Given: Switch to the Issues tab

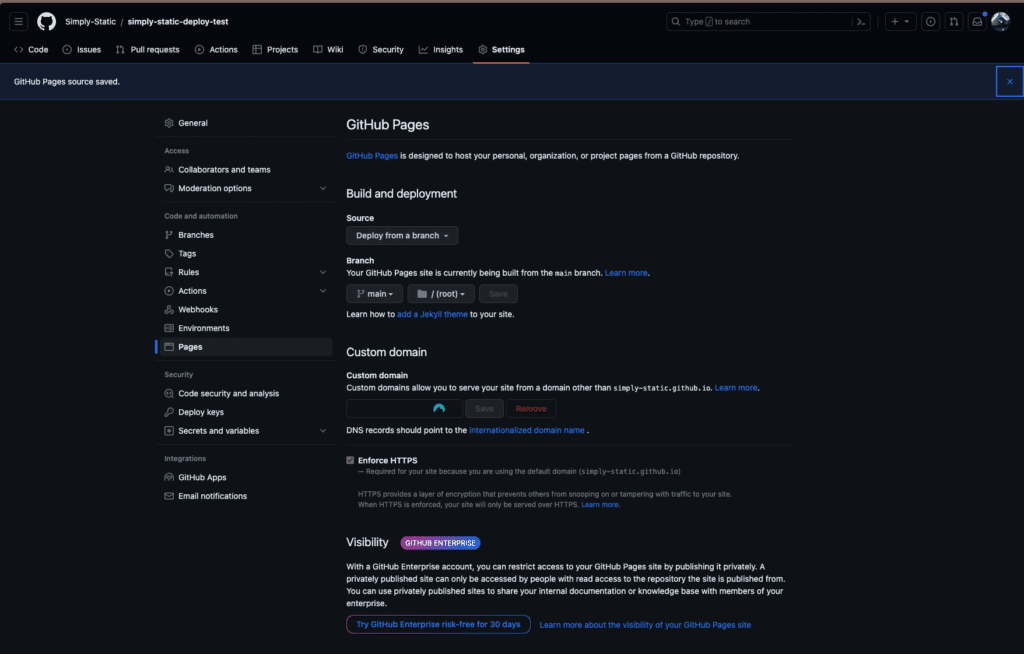Looking at the screenshot, I should pos(82,50).
